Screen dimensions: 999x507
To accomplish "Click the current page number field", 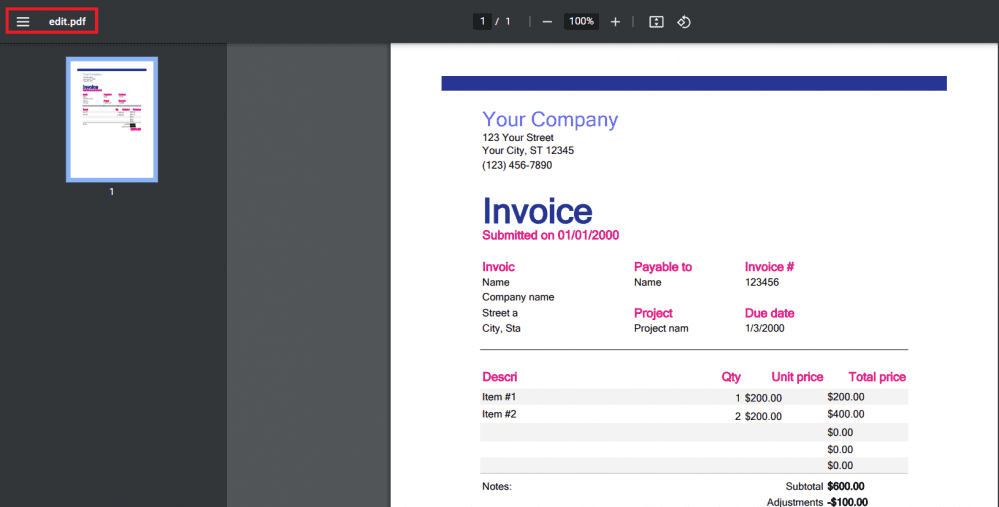I will pos(482,22).
